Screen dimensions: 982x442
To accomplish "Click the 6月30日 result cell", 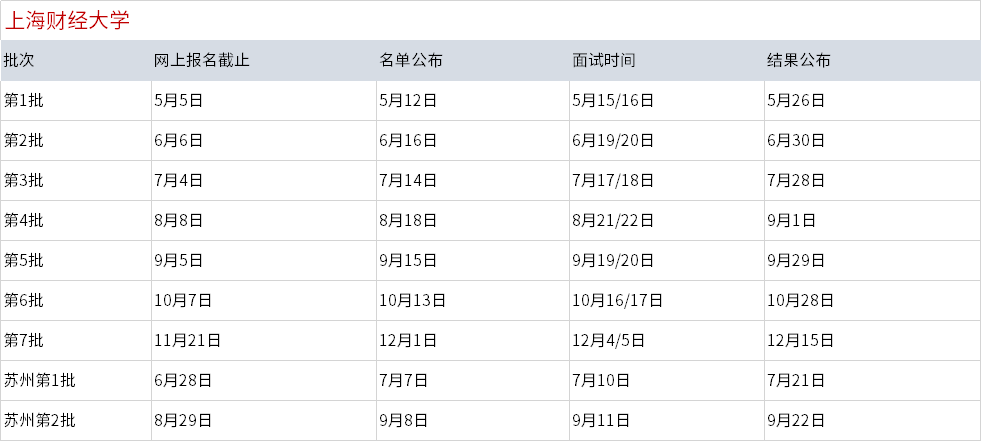I will [796, 140].
